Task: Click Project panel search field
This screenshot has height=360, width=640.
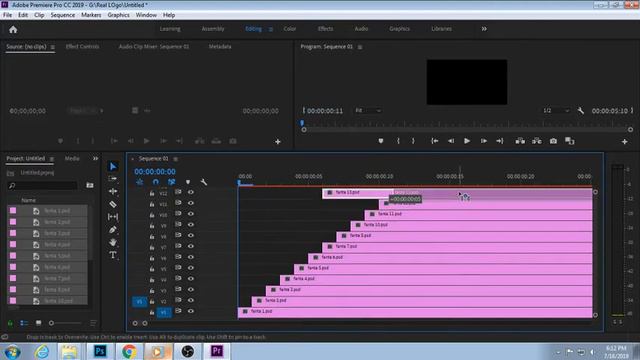Action: [x=42, y=186]
